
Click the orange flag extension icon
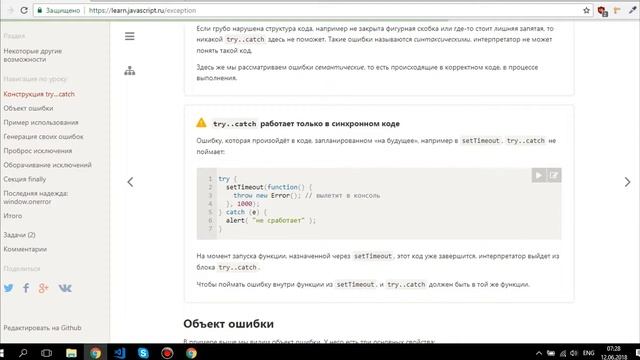click(x=617, y=10)
